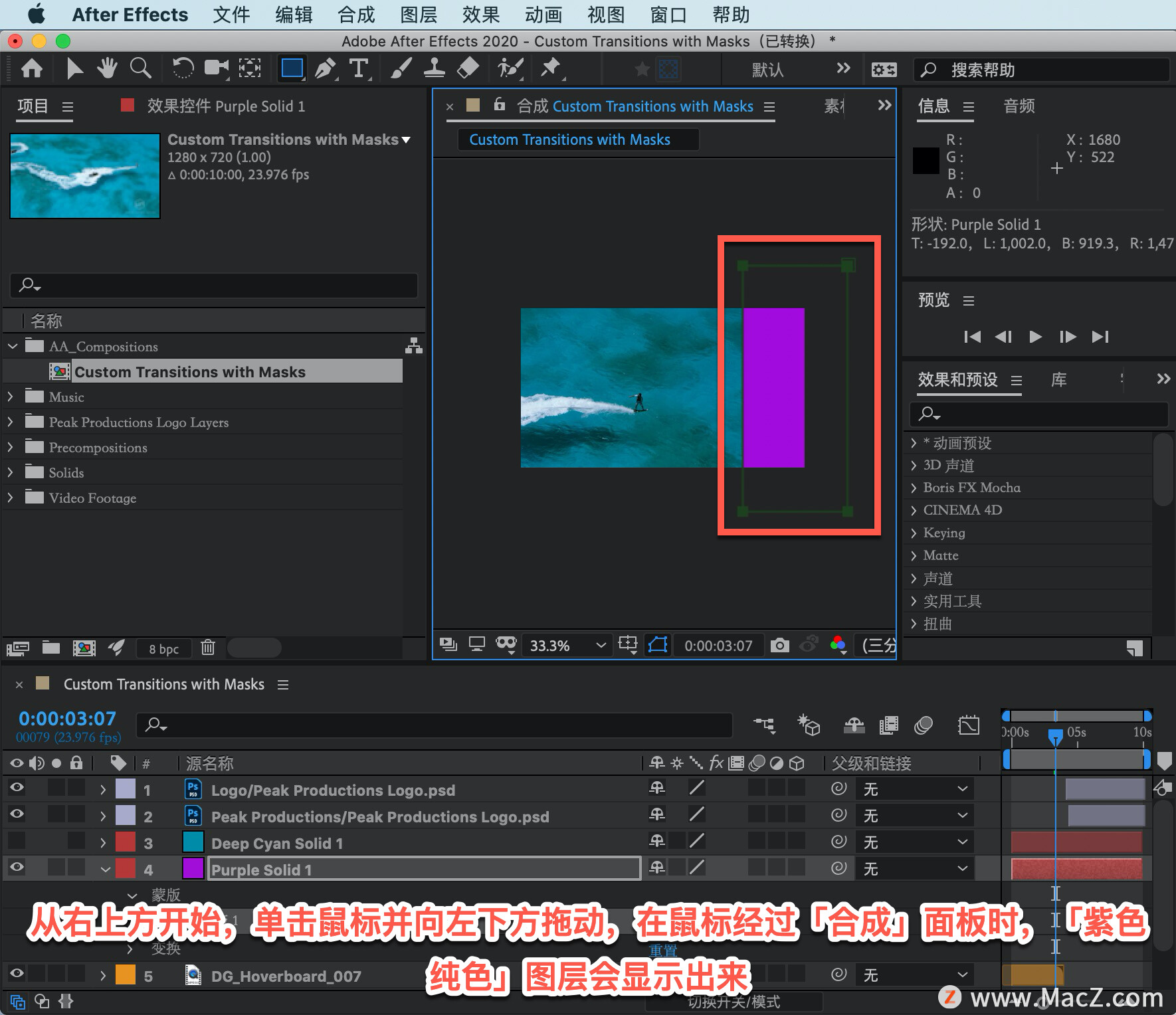This screenshot has width=1176, height=1015.
Task: Open the 窗口 menu
Action: tap(668, 15)
